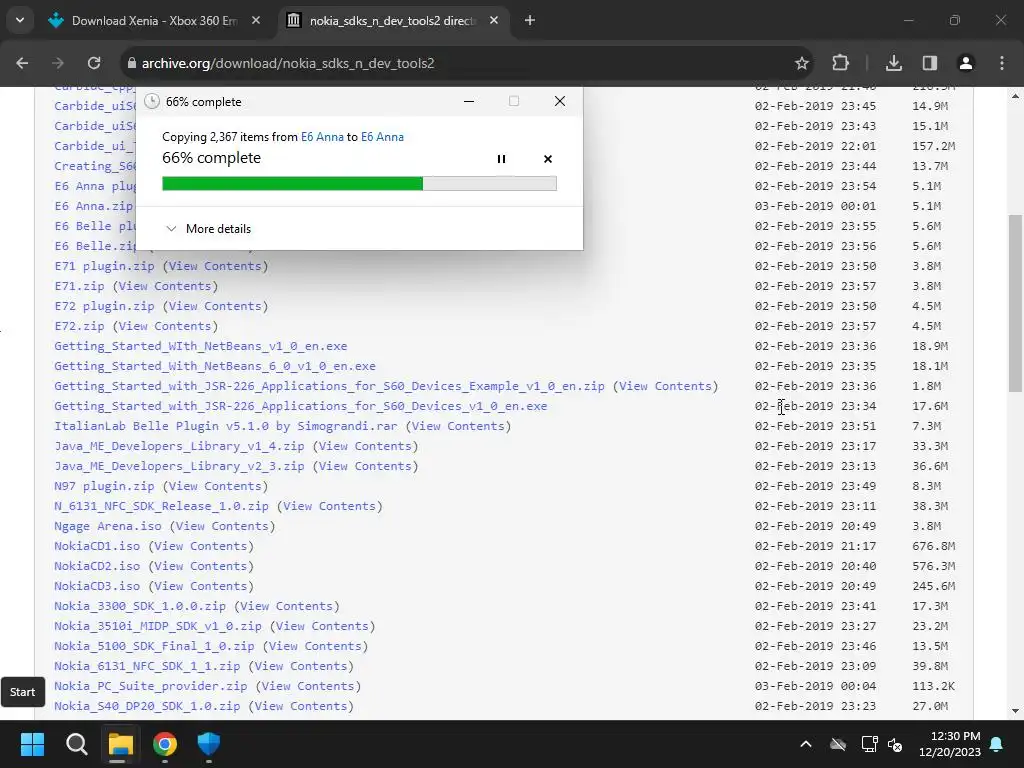Open the tab search dropdown arrow
The image size is (1024, 768).
click(x=20, y=20)
